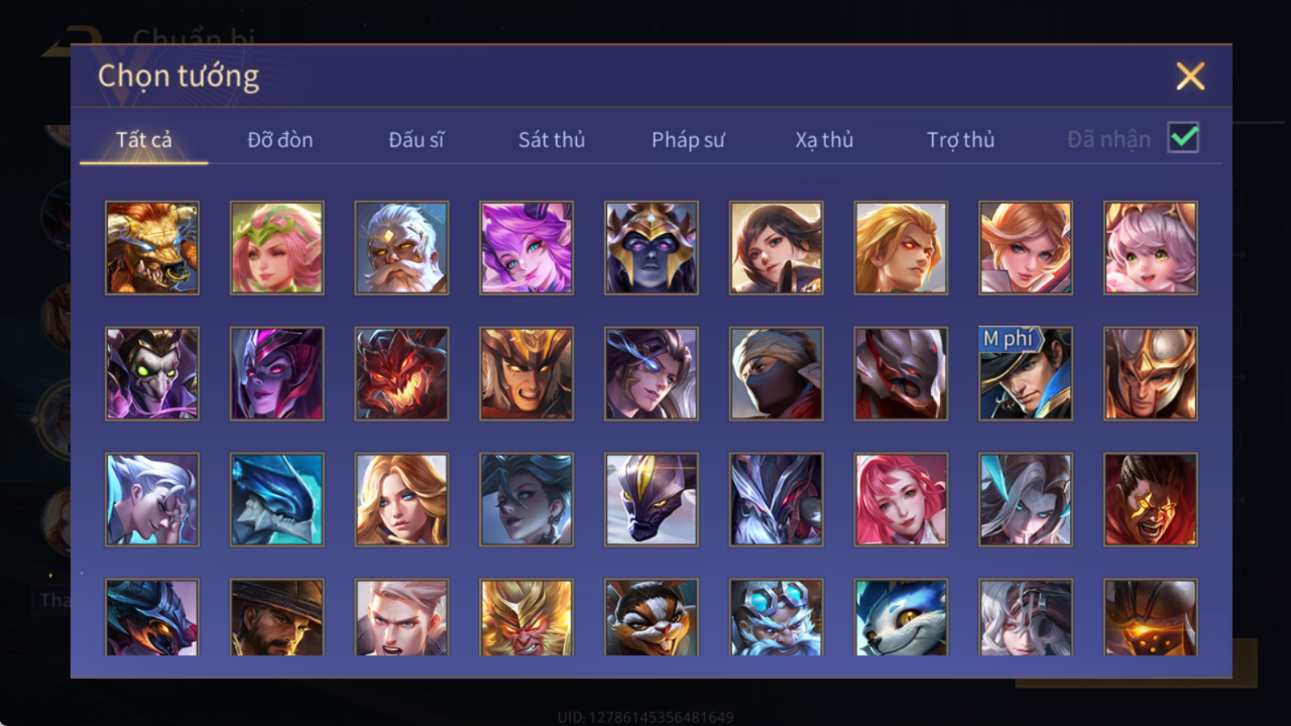Viewport: 1291px width, 726px height.
Task: Pick the pink-haired elf hero with leaf crown
Action: click(277, 248)
